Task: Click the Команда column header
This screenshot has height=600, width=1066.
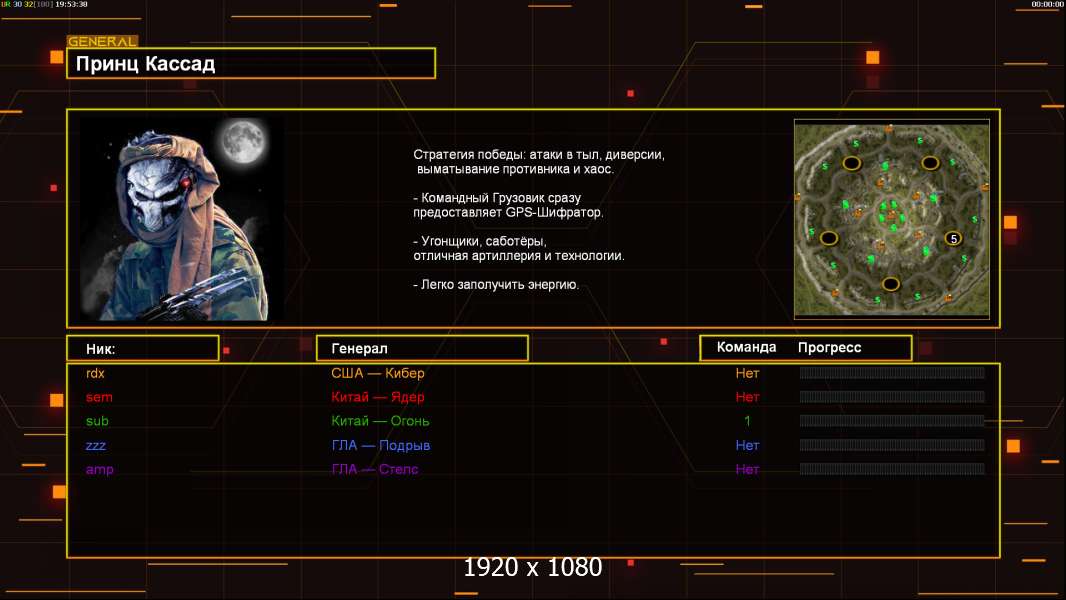Action: tap(746, 347)
